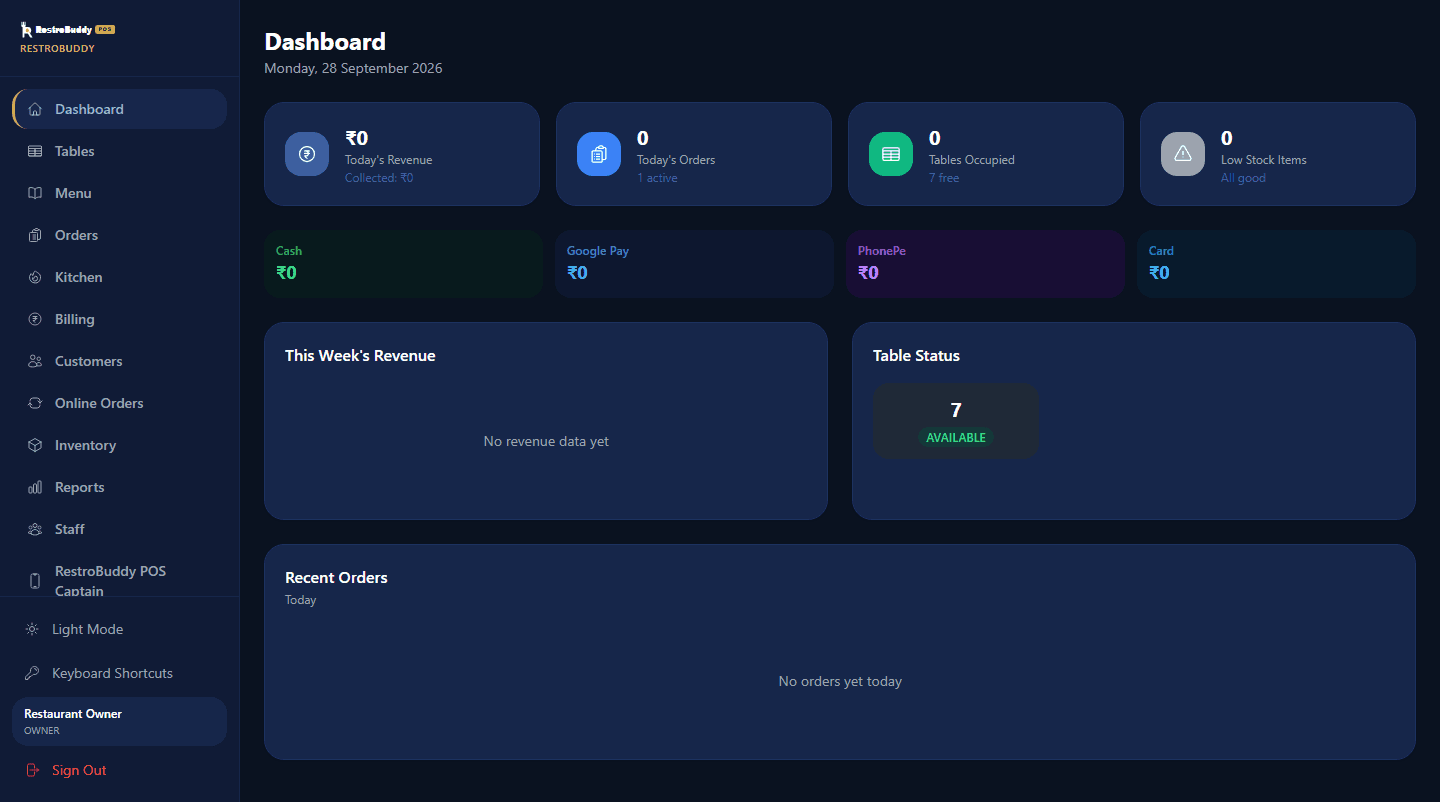This screenshot has width=1440, height=802.
Task: Open the Dashboard menu item
Action: pos(120,109)
